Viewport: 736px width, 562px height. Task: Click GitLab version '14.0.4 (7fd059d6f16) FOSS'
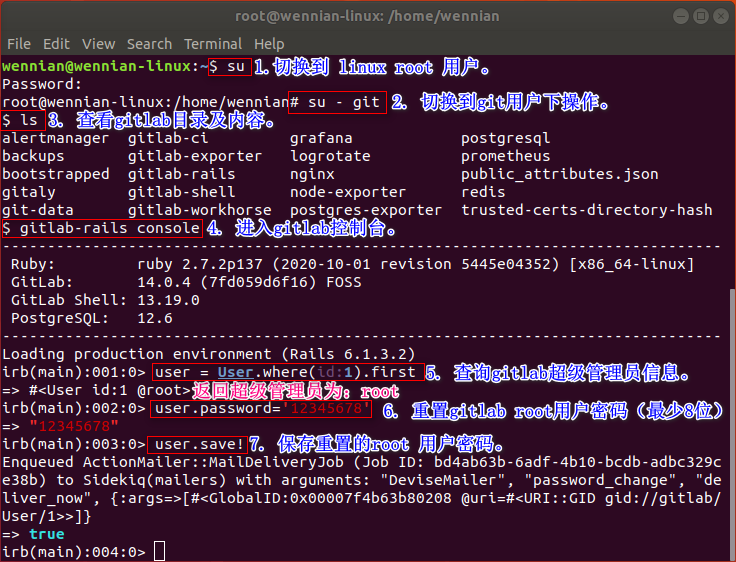click(249, 282)
